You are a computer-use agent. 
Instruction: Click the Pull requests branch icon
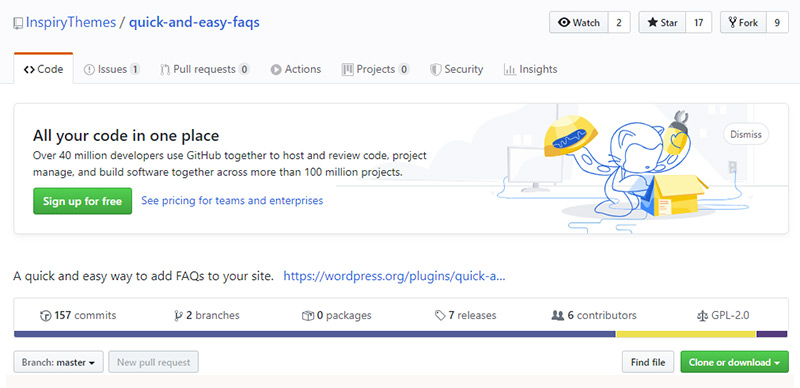point(164,69)
